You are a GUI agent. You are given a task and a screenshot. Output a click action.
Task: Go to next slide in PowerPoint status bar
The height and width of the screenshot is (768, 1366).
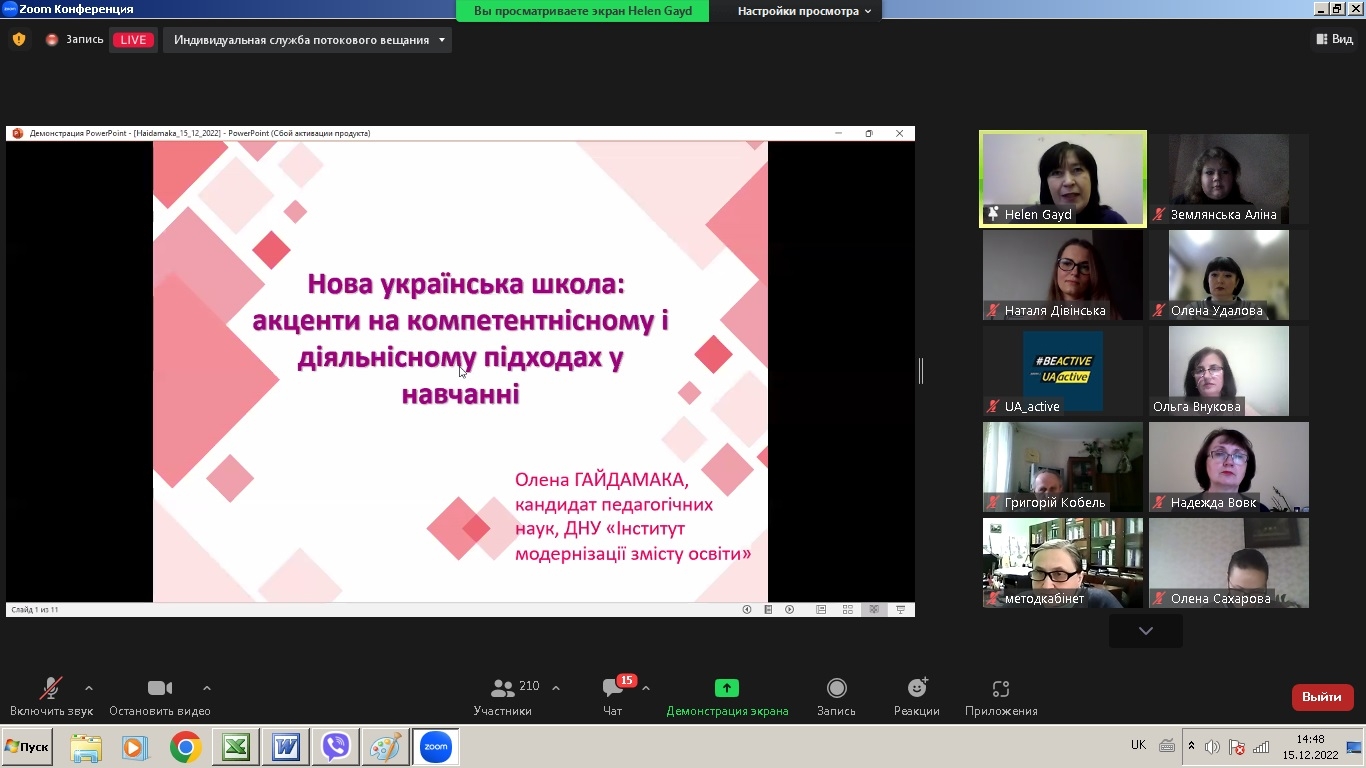click(x=790, y=609)
